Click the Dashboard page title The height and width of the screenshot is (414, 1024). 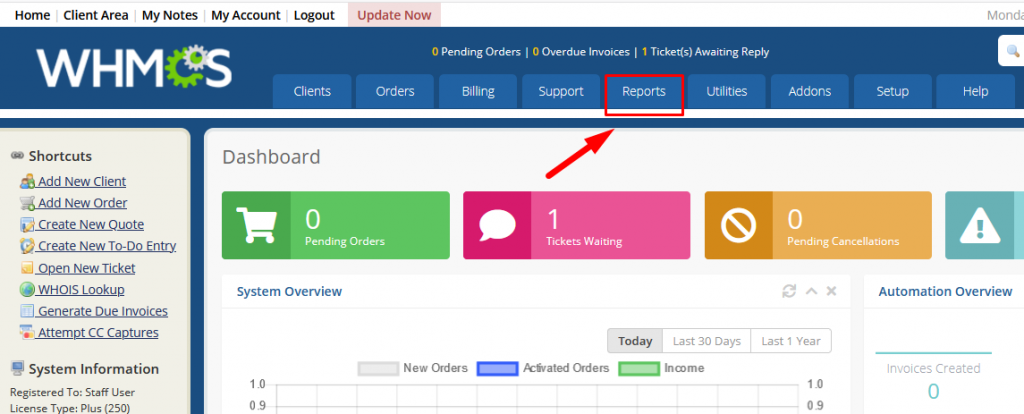[272, 157]
